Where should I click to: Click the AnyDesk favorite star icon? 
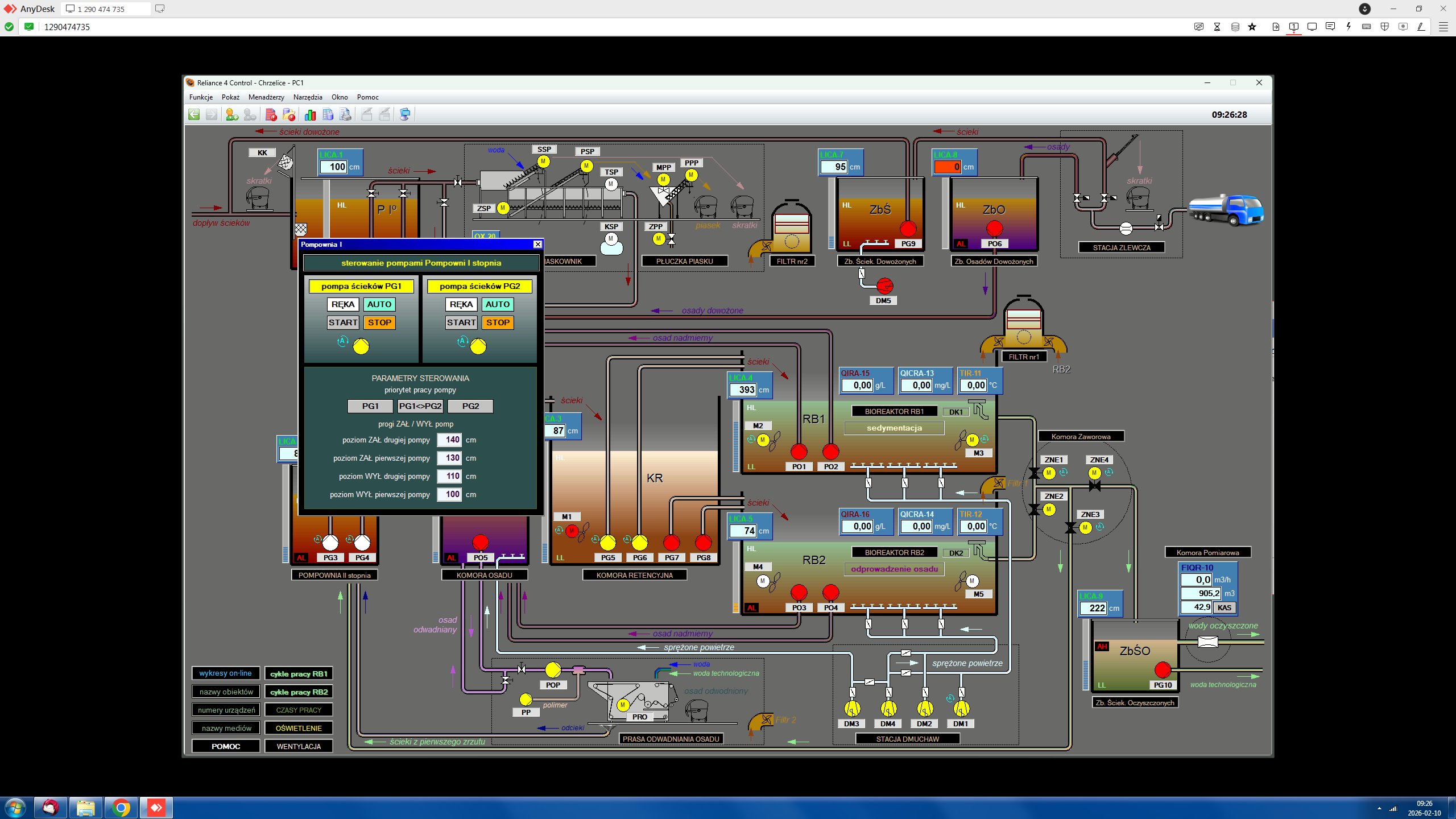[x=1252, y=27]
